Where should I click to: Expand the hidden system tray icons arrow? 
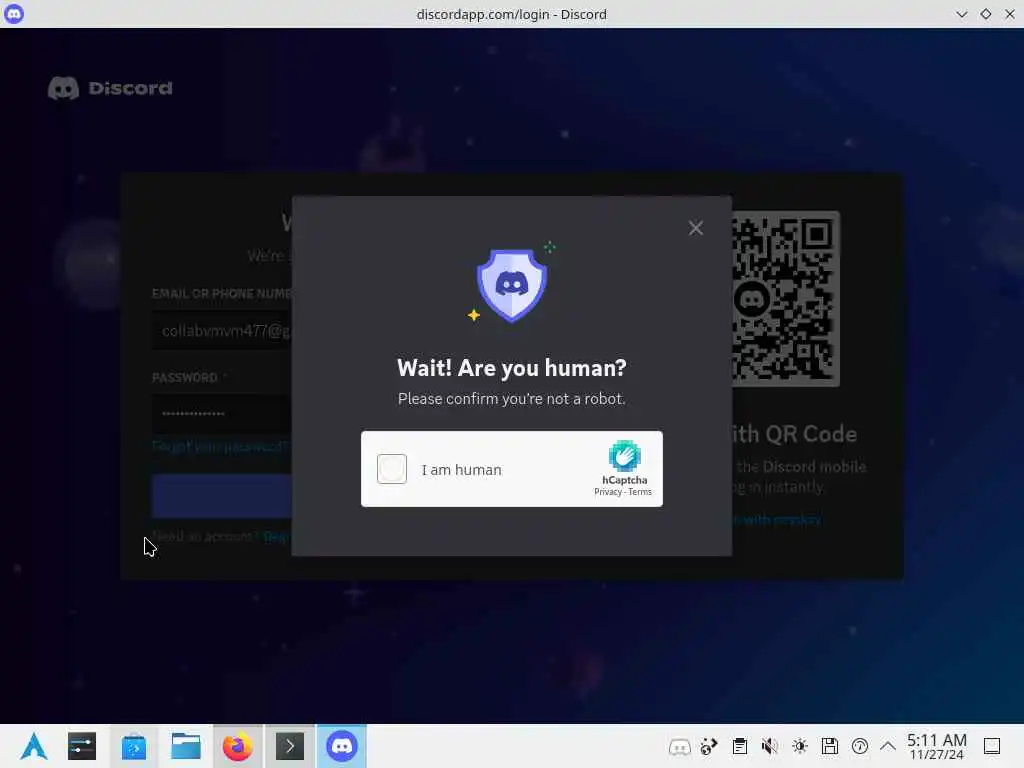888,746
